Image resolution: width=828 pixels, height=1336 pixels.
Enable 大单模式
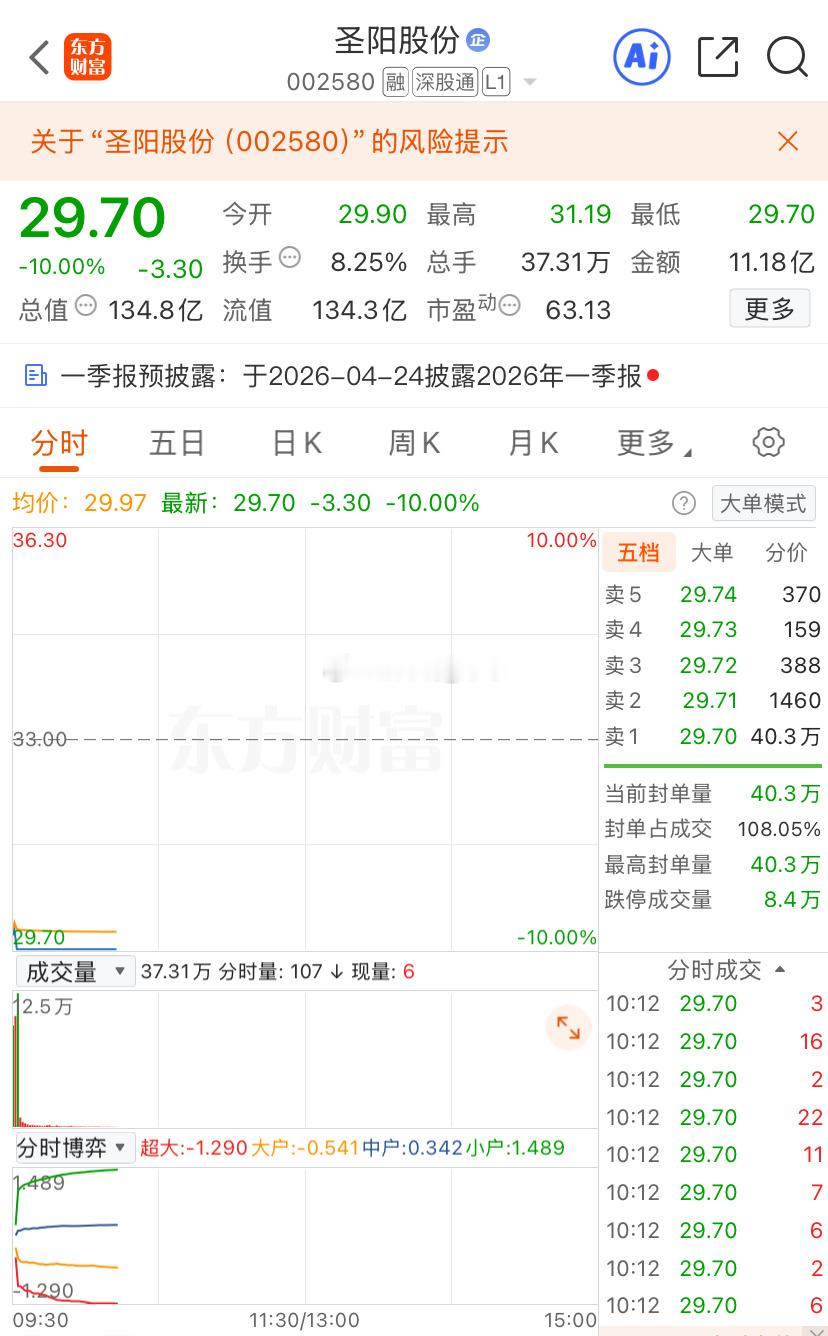(x=763, y=503)
